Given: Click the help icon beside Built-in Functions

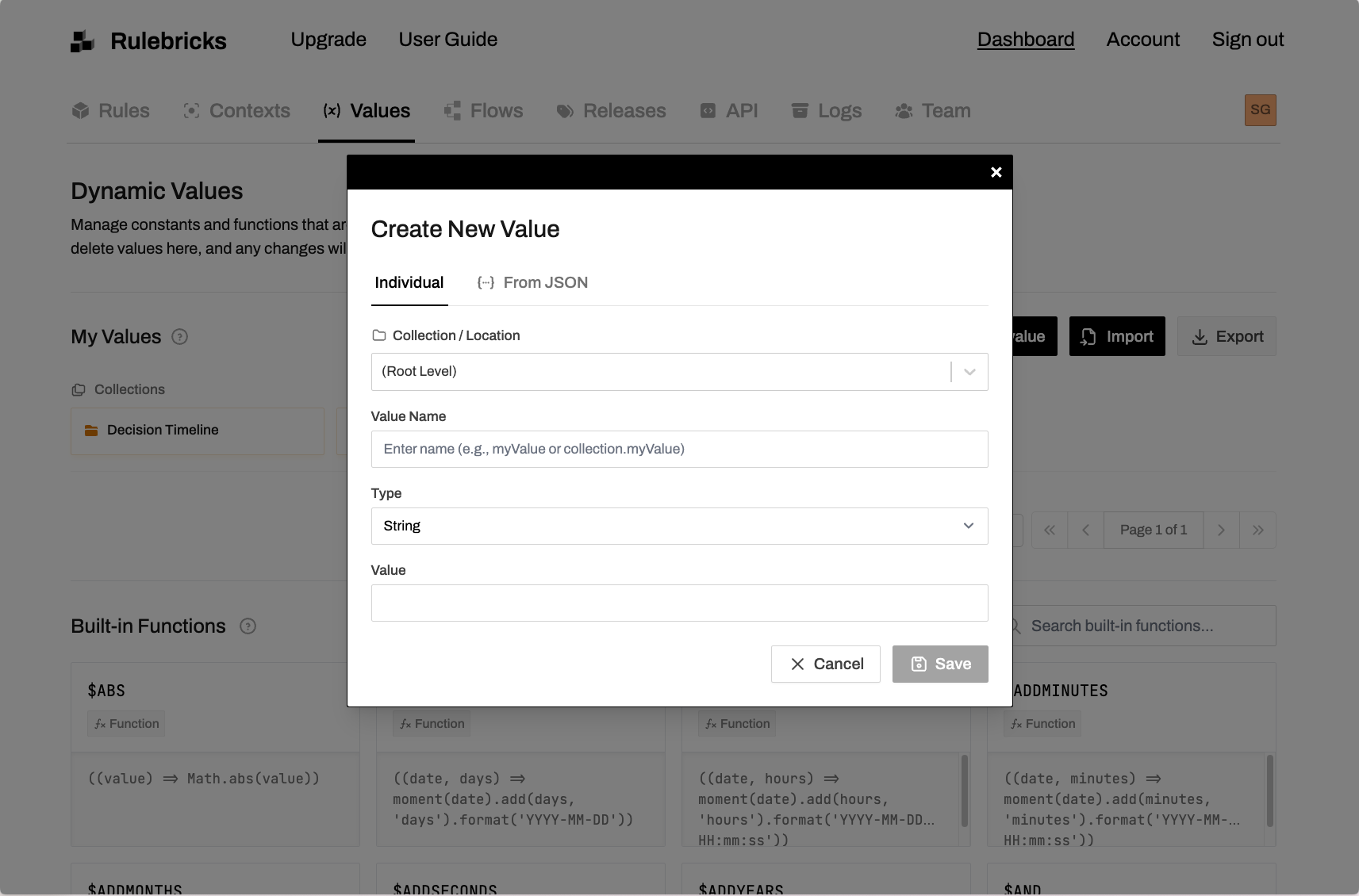Looking at the screenshot, I should 248,626.
